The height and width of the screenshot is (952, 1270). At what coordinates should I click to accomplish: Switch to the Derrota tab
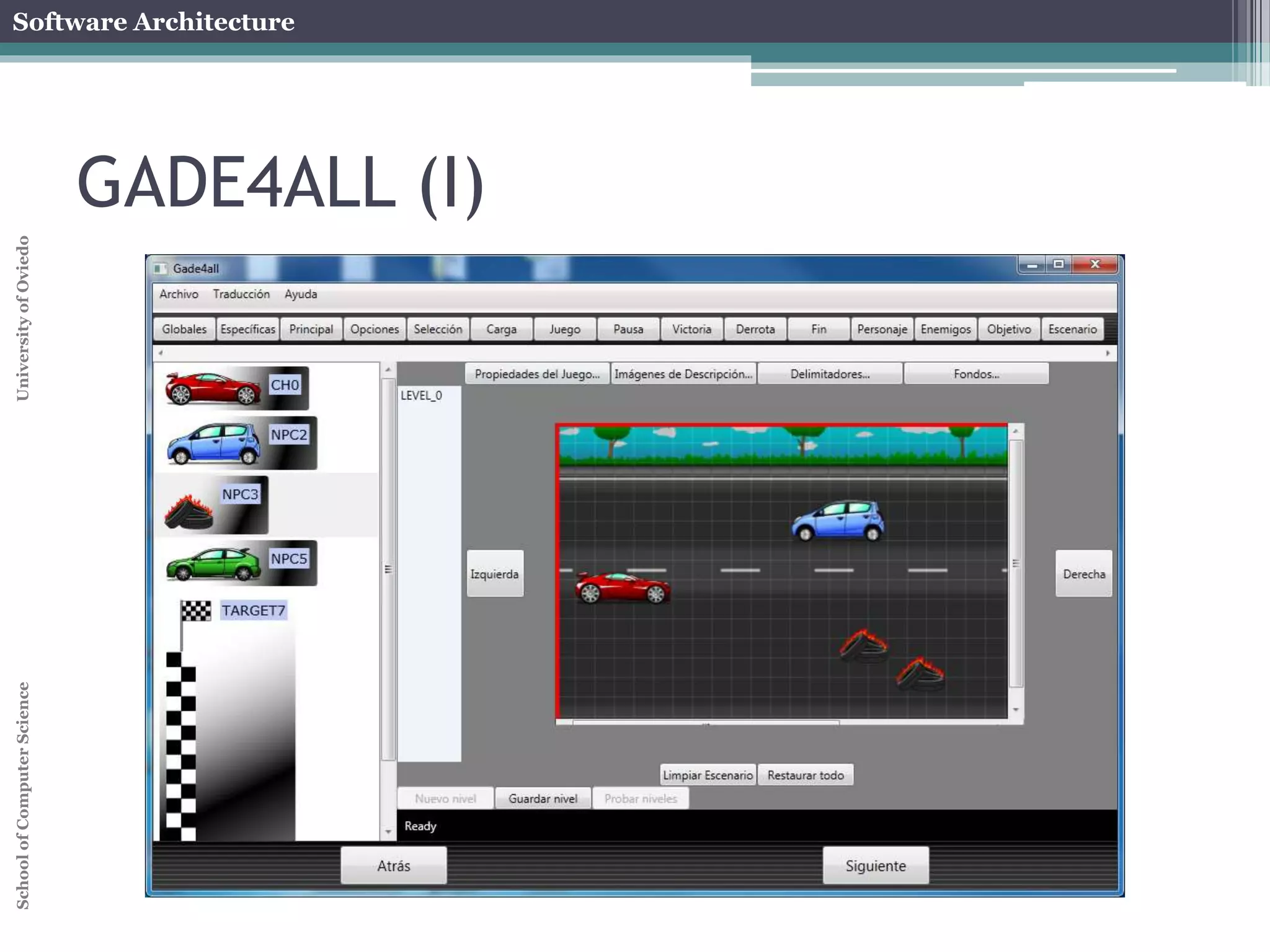755,329
